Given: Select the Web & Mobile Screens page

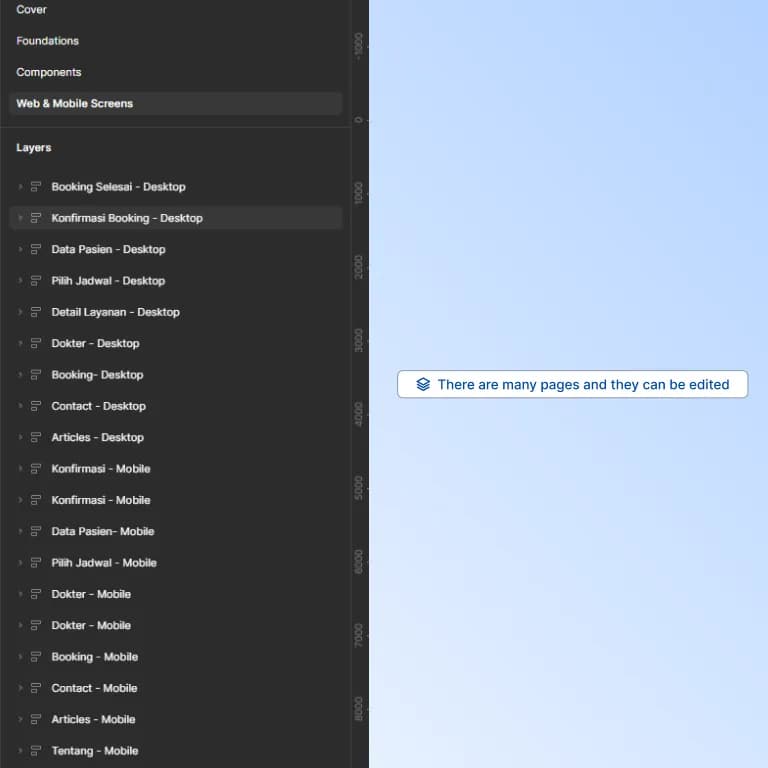Looking at the screenshot, I should pos(175,103).
